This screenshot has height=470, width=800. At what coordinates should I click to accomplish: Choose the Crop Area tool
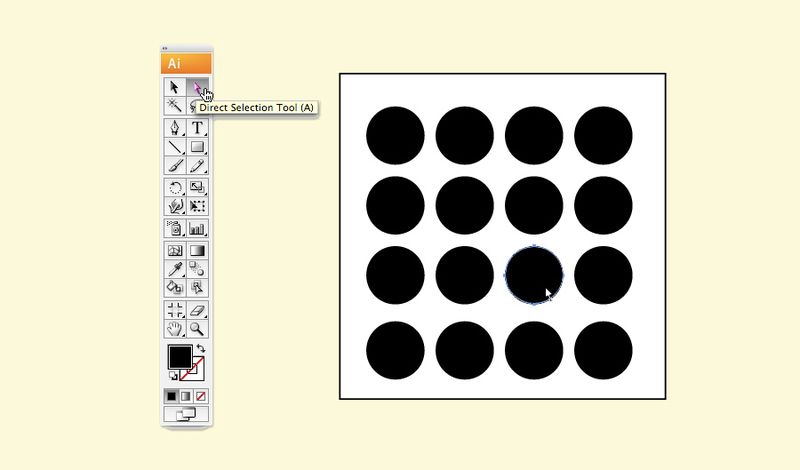[175, 310]
